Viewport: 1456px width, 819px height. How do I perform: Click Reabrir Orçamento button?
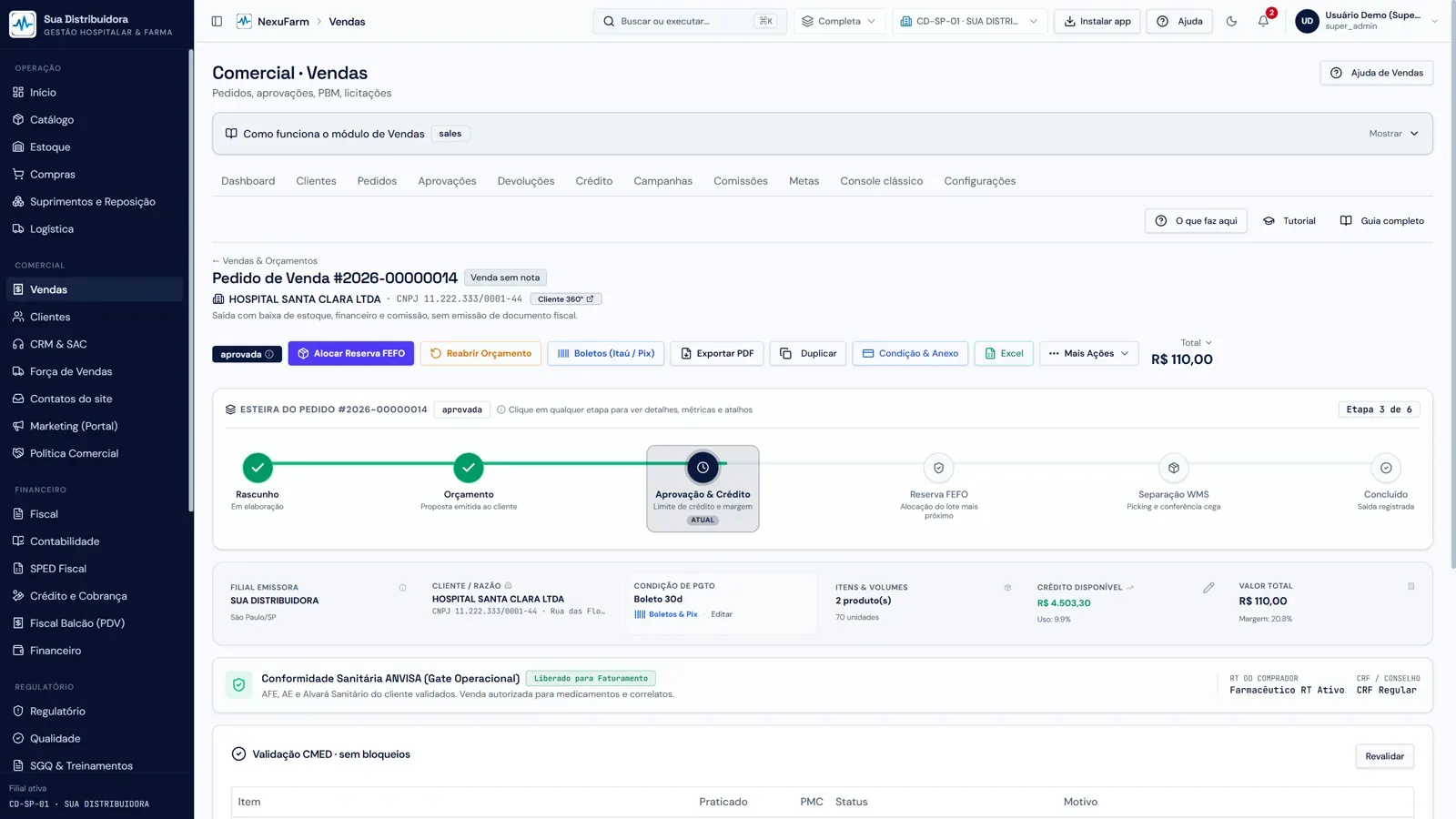click(480, 354)
